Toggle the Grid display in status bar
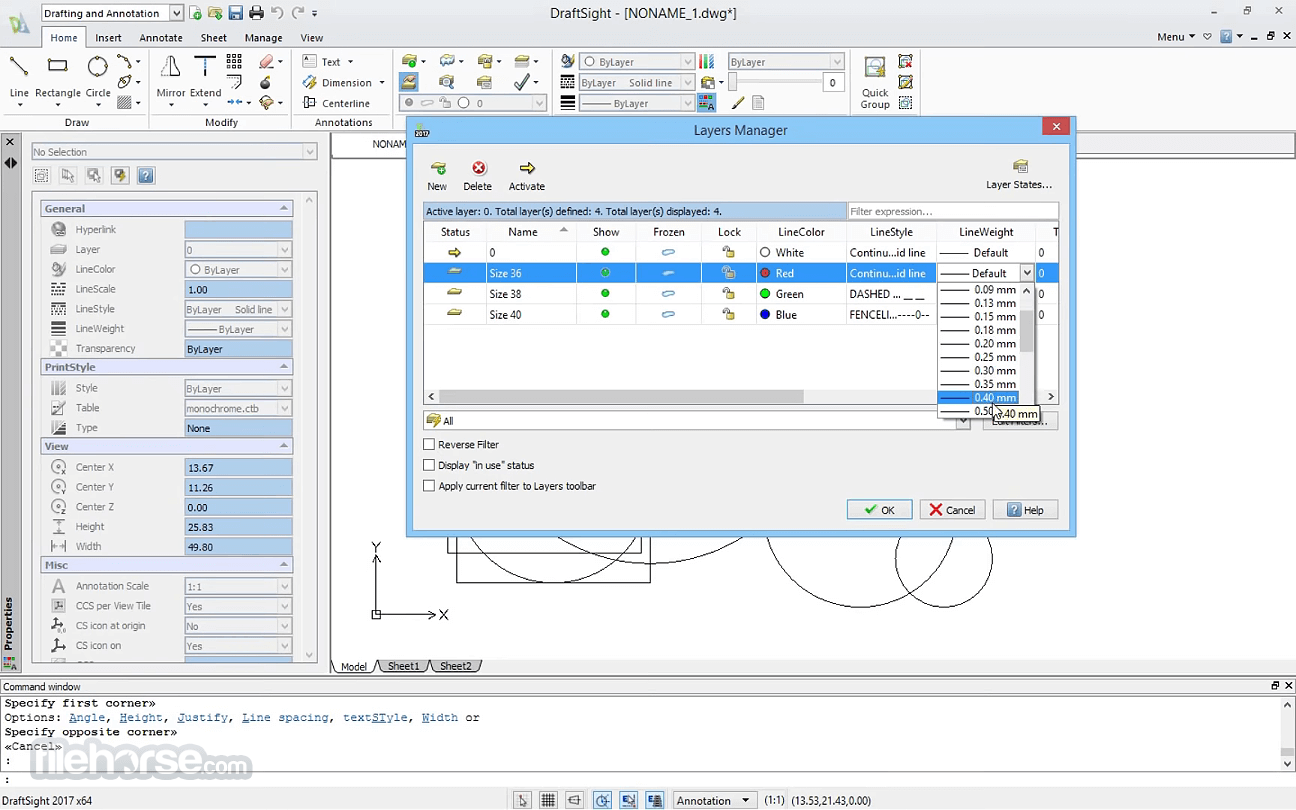1296x810 pixels. coord(548,800)
